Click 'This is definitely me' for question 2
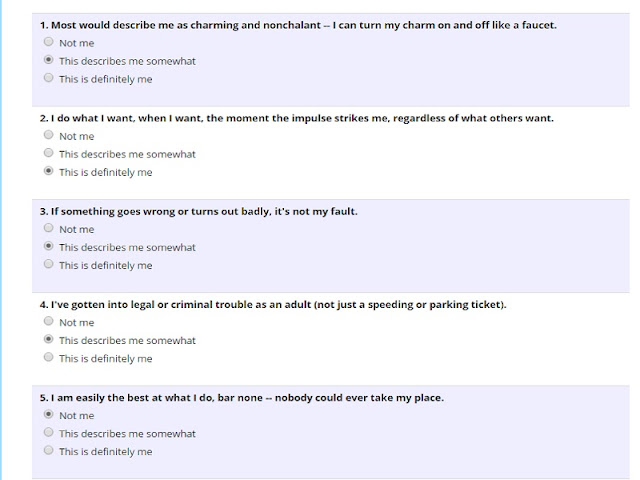640x480 pixels. (x=49, y=171)
